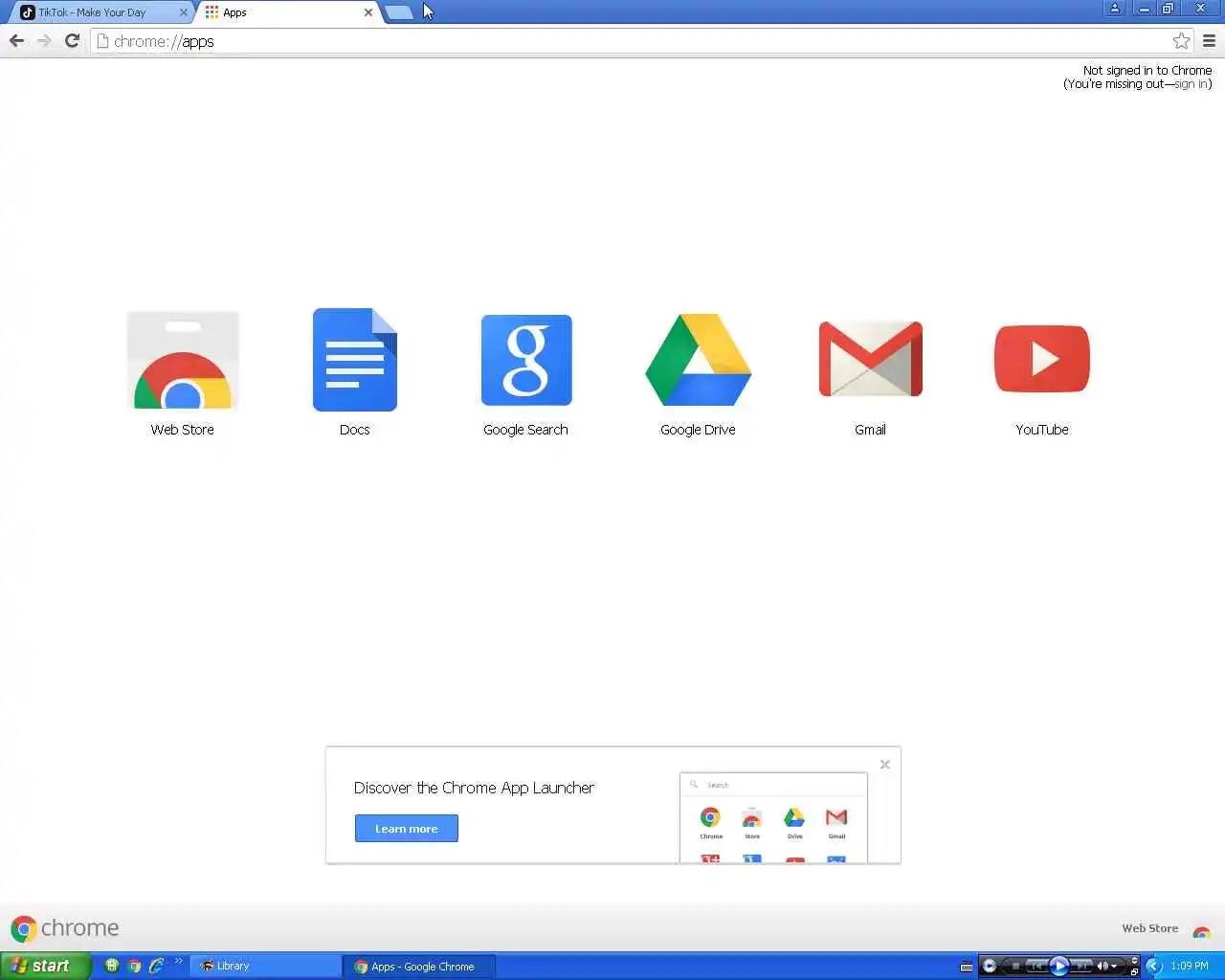1225x980 pixels.
Task: Dismiss the Chrome App Launcher promo
Action: 885,764
